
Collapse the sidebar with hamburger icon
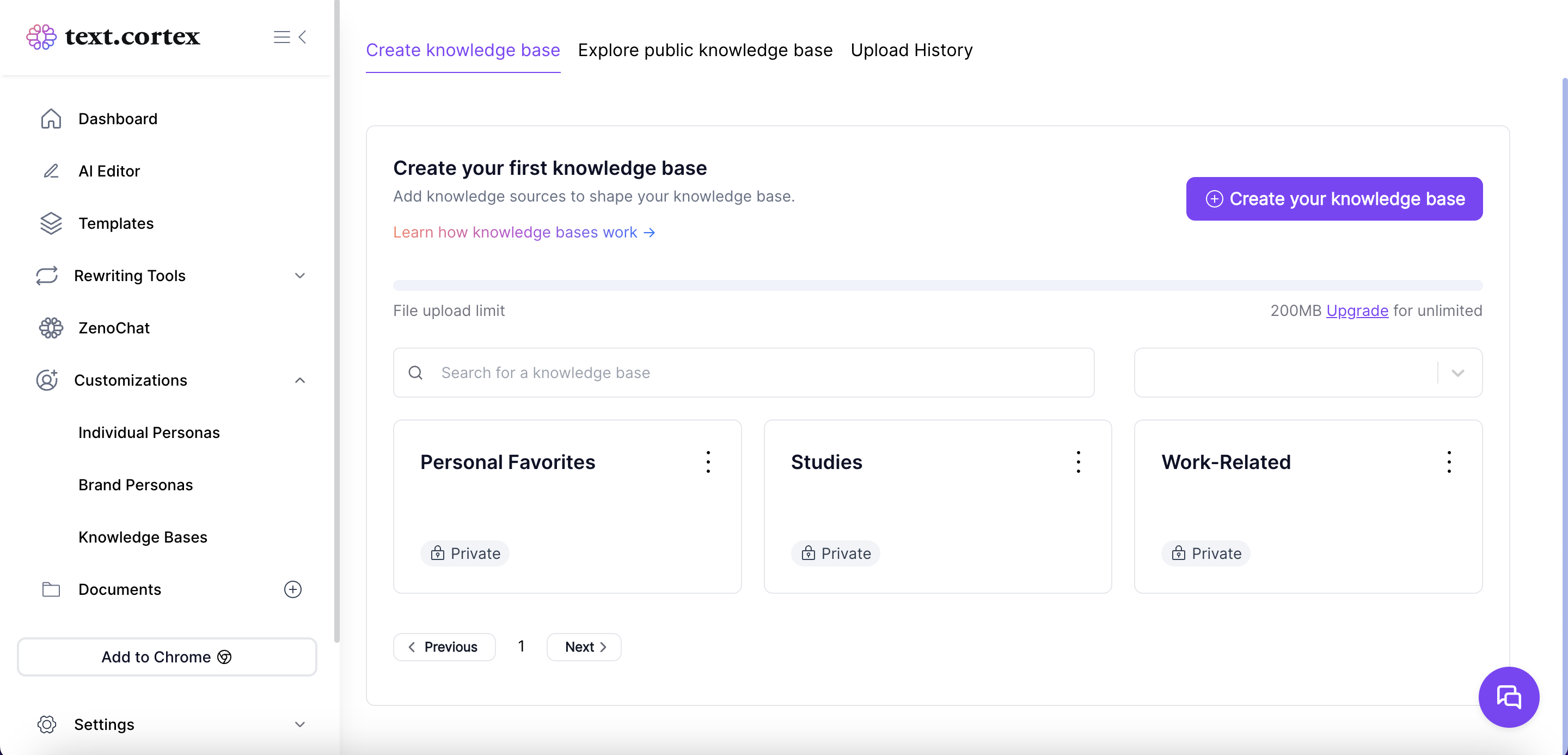click(290, 37)
